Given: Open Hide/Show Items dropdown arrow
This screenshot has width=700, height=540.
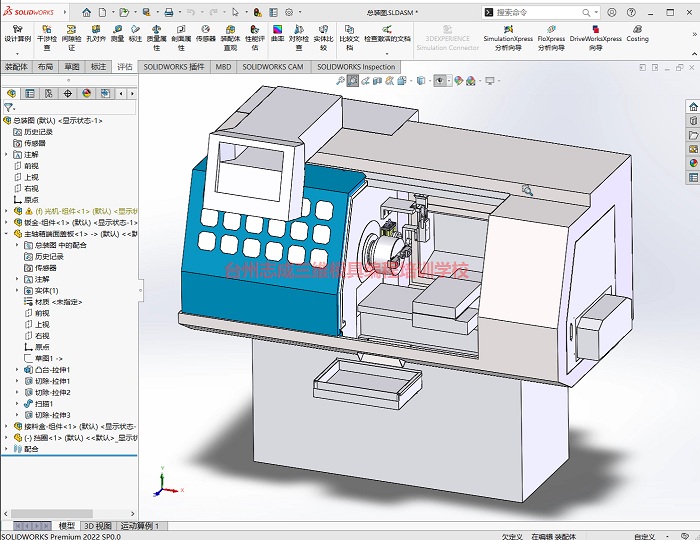Looking at the screenshot, I should pyautogui.click(x=450, y=81).
